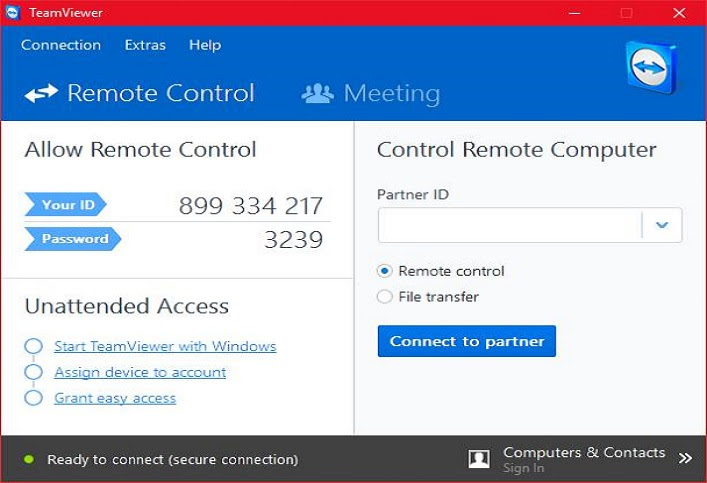
Task: Click the Sign In text
Action: pos(523,468)
